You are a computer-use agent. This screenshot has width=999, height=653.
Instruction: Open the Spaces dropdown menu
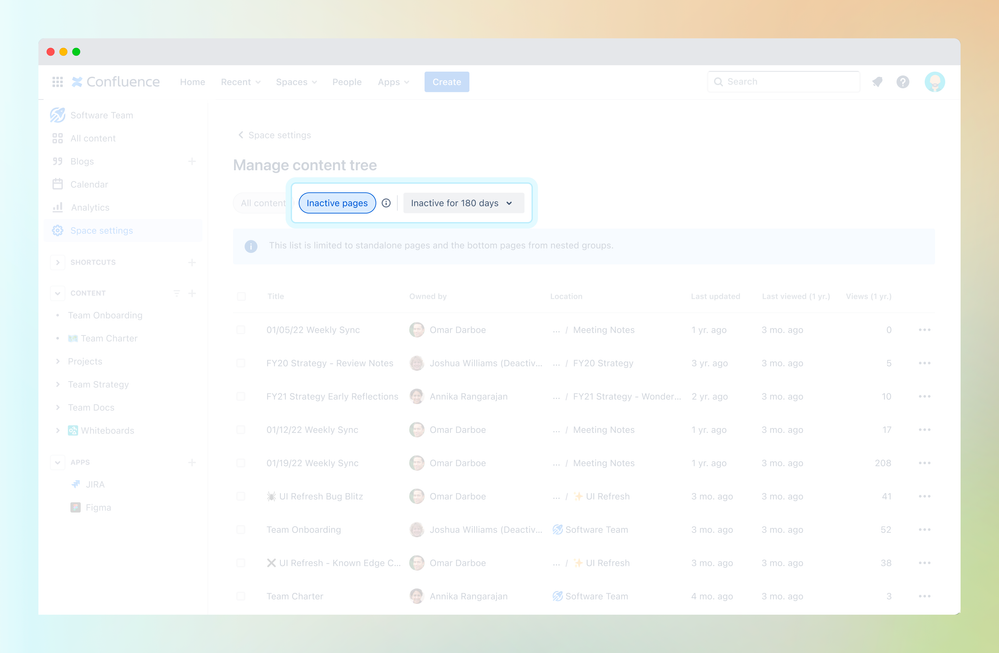tap(296, 82)
